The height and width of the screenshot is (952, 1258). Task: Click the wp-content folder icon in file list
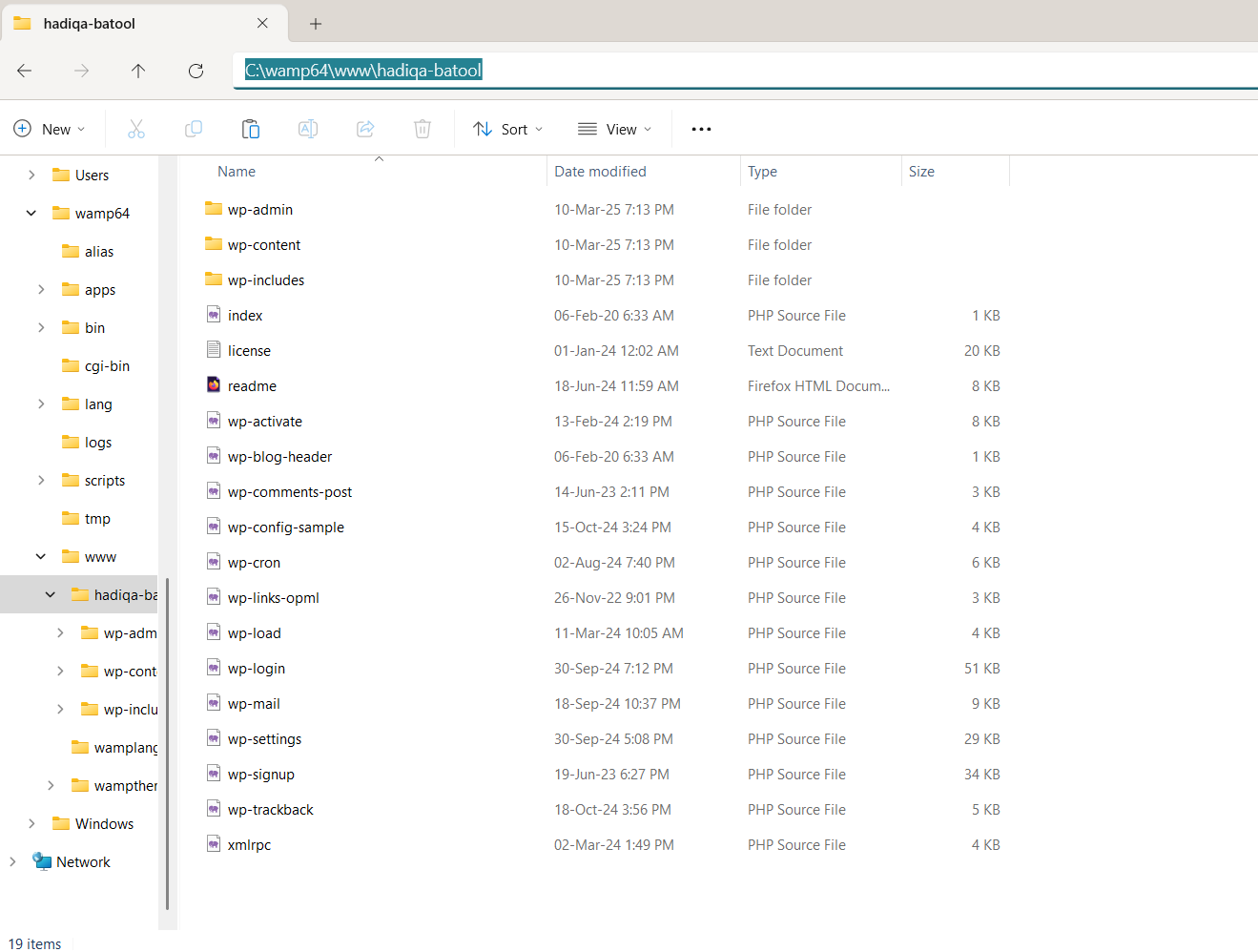[214, 244]
